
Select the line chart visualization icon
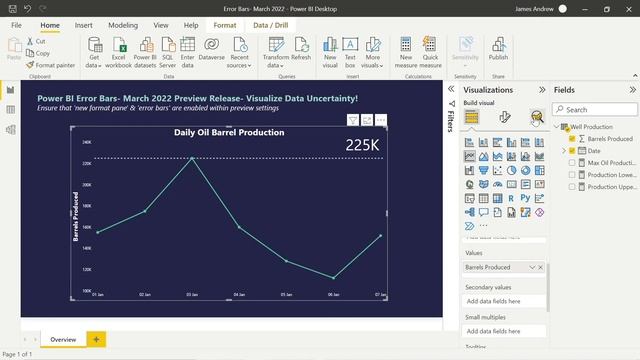(x=469, y=156)
